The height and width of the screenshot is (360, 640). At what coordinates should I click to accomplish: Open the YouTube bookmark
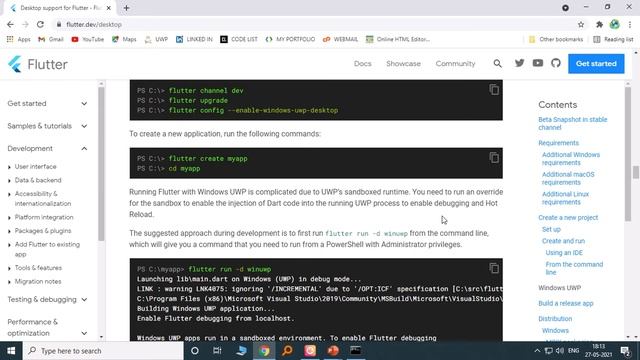87,39
